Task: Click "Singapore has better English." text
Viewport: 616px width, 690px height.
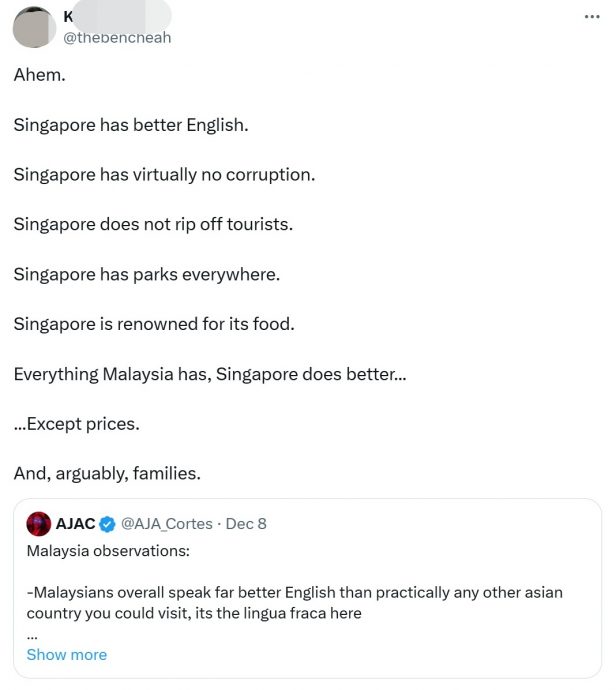Action: 130,125
